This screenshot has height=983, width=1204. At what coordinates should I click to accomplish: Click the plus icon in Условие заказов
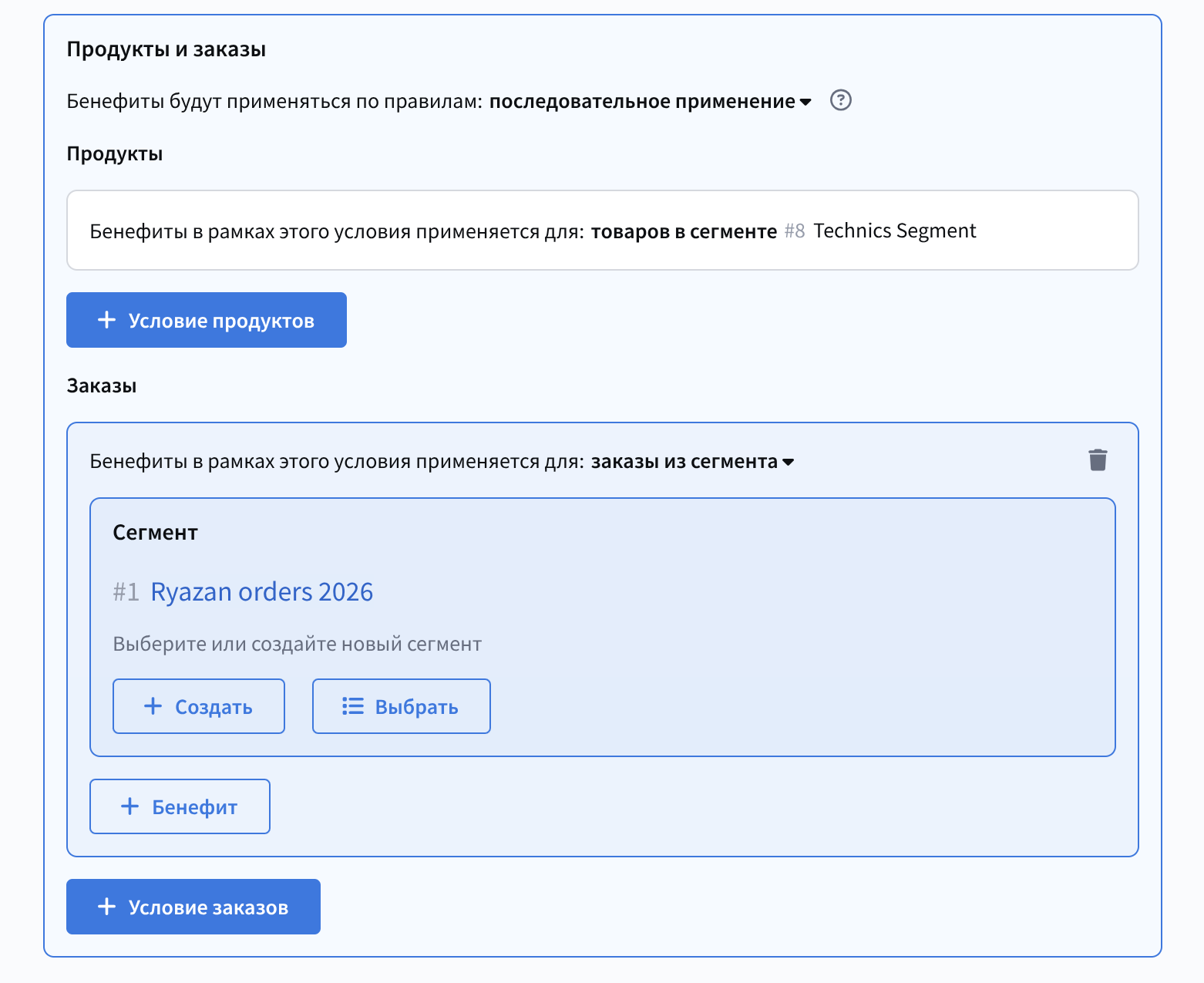coord(107,907)
